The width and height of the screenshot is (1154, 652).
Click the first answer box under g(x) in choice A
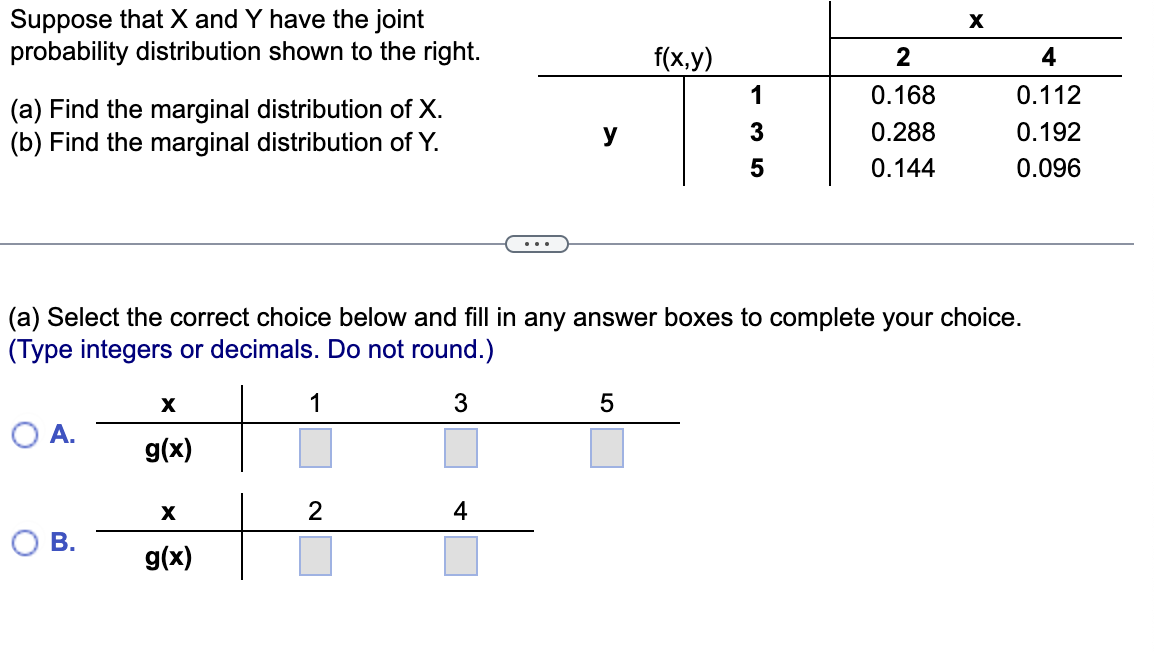(314, 447)
